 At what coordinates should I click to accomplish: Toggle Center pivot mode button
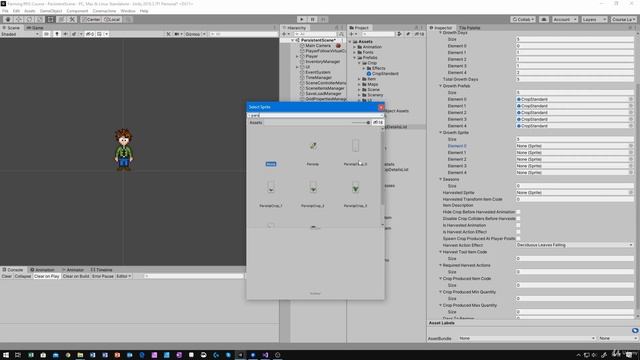point(91,20)
